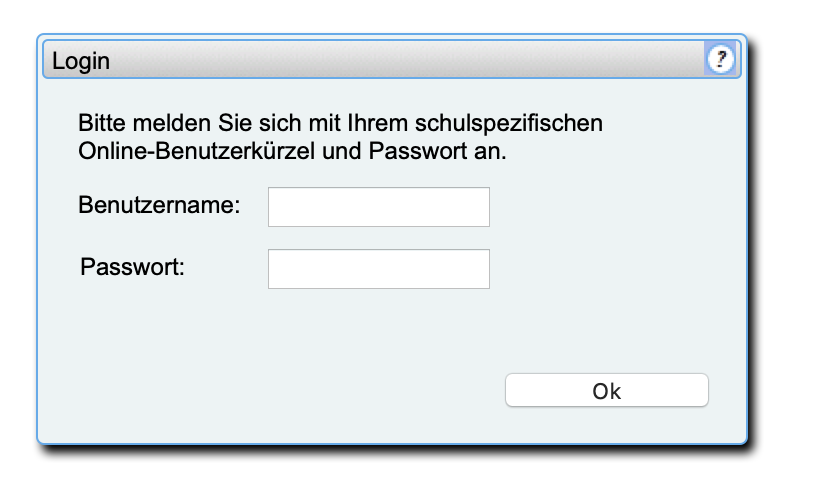Click the Benutzername label
The image size is (828, 494).
(159, 206)
